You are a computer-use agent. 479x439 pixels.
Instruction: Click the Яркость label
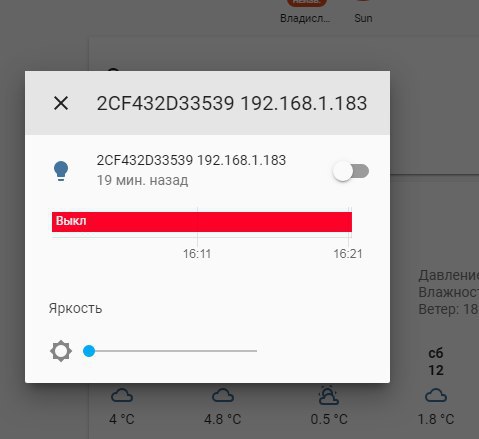click(75, 308)
